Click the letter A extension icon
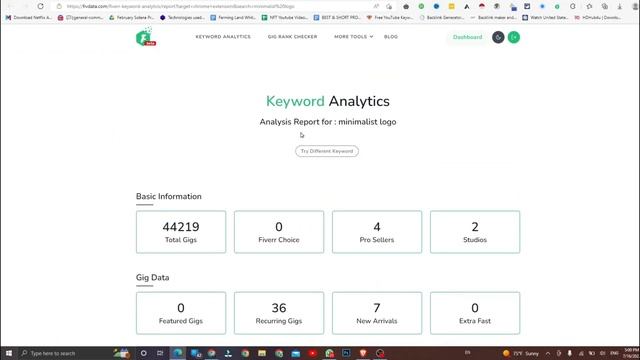The width and height of the screenshot is (640, 360). click(x=467, y=6)
